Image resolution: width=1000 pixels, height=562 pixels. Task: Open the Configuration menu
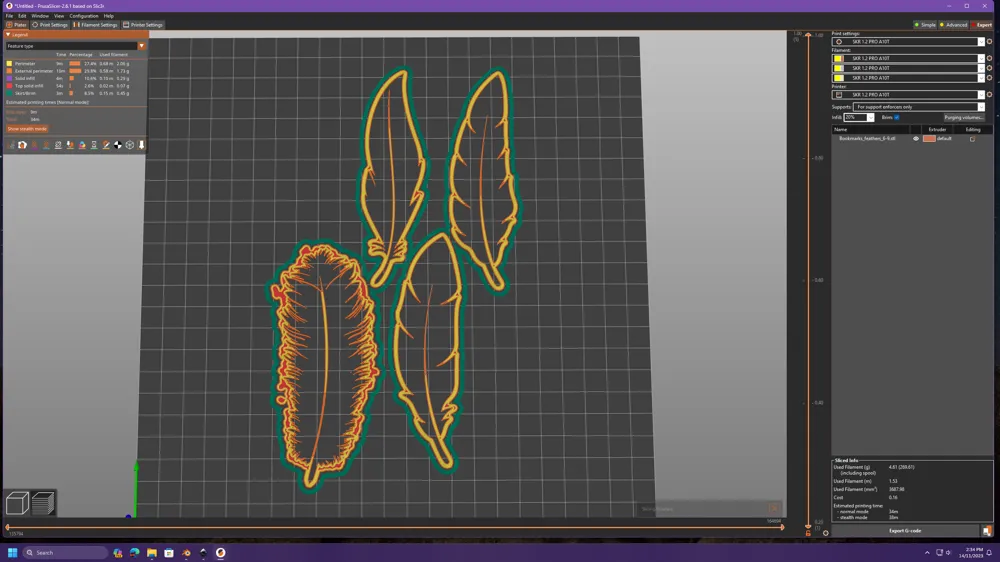pos(84,16)
